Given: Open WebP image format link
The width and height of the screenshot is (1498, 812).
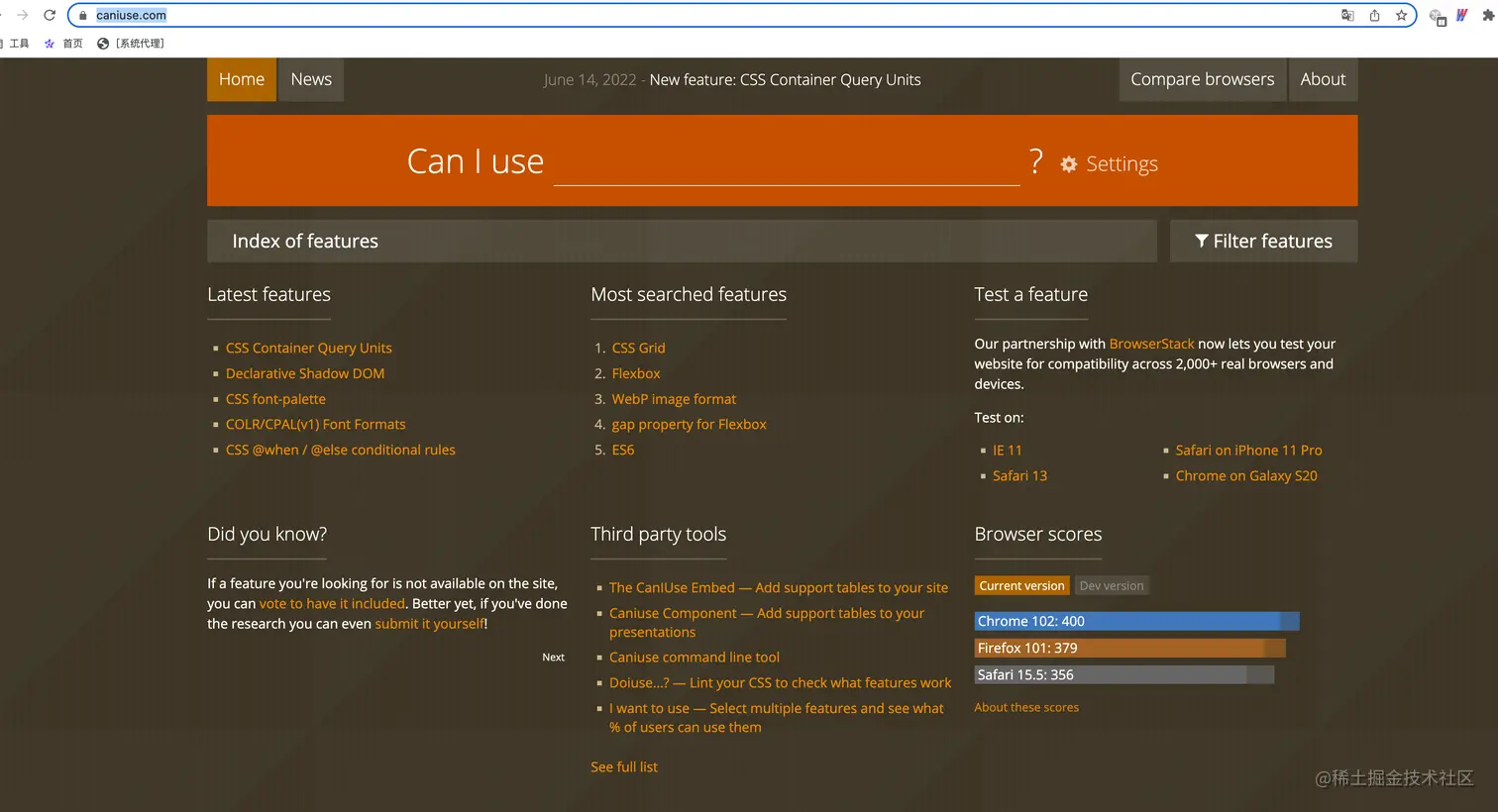Looking at the screenshot, I should click(674, 399).
